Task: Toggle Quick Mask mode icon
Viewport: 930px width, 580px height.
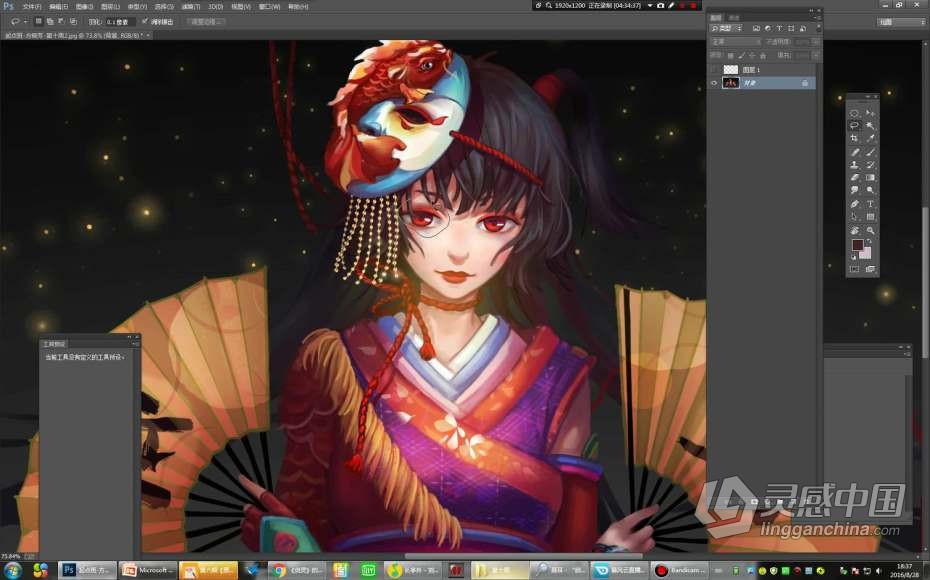Action: pyautogui.click(x=855, y=269)
